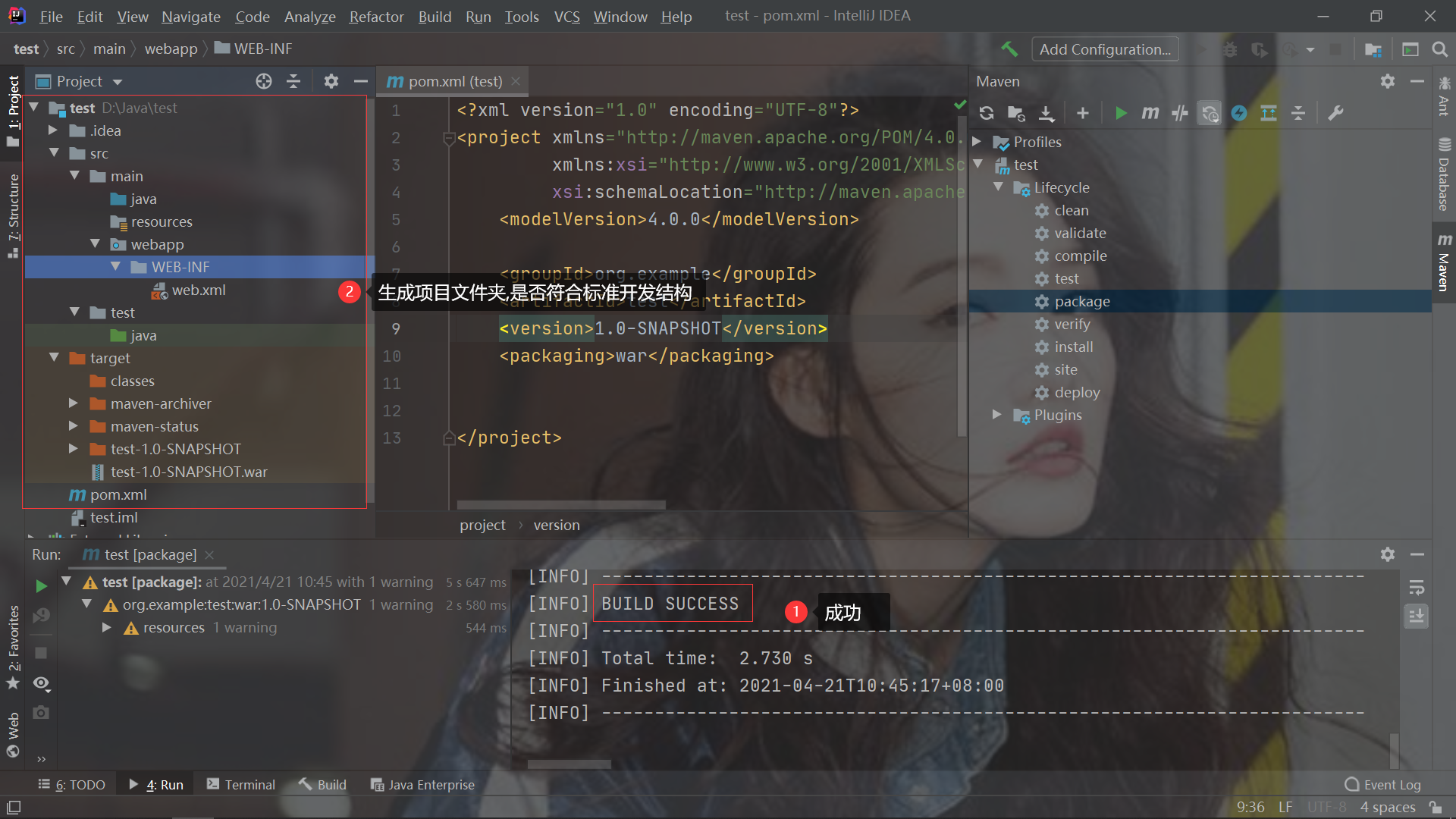Screen dimensions: 1456x819
Task: Expand the Plugins node in Maven
Action: pos(997,415)
